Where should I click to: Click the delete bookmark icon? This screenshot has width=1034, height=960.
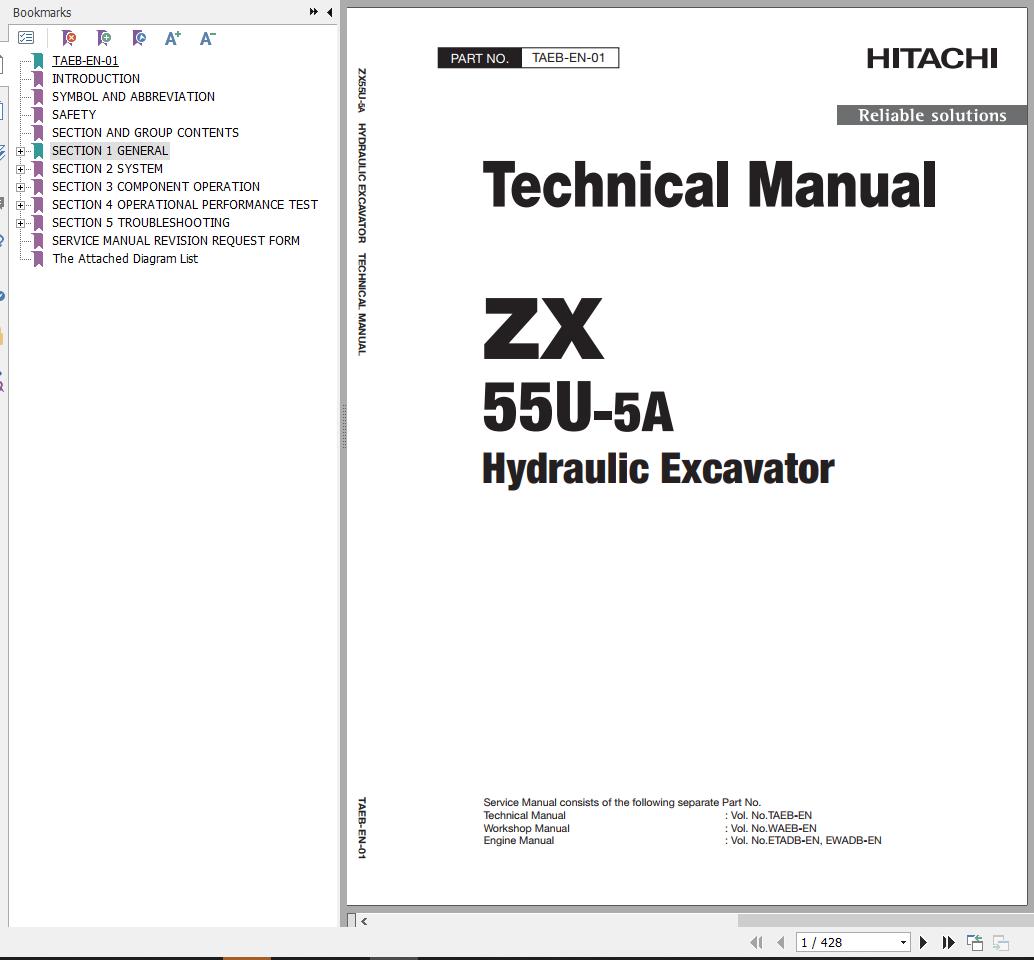click(x=69, y=38)
